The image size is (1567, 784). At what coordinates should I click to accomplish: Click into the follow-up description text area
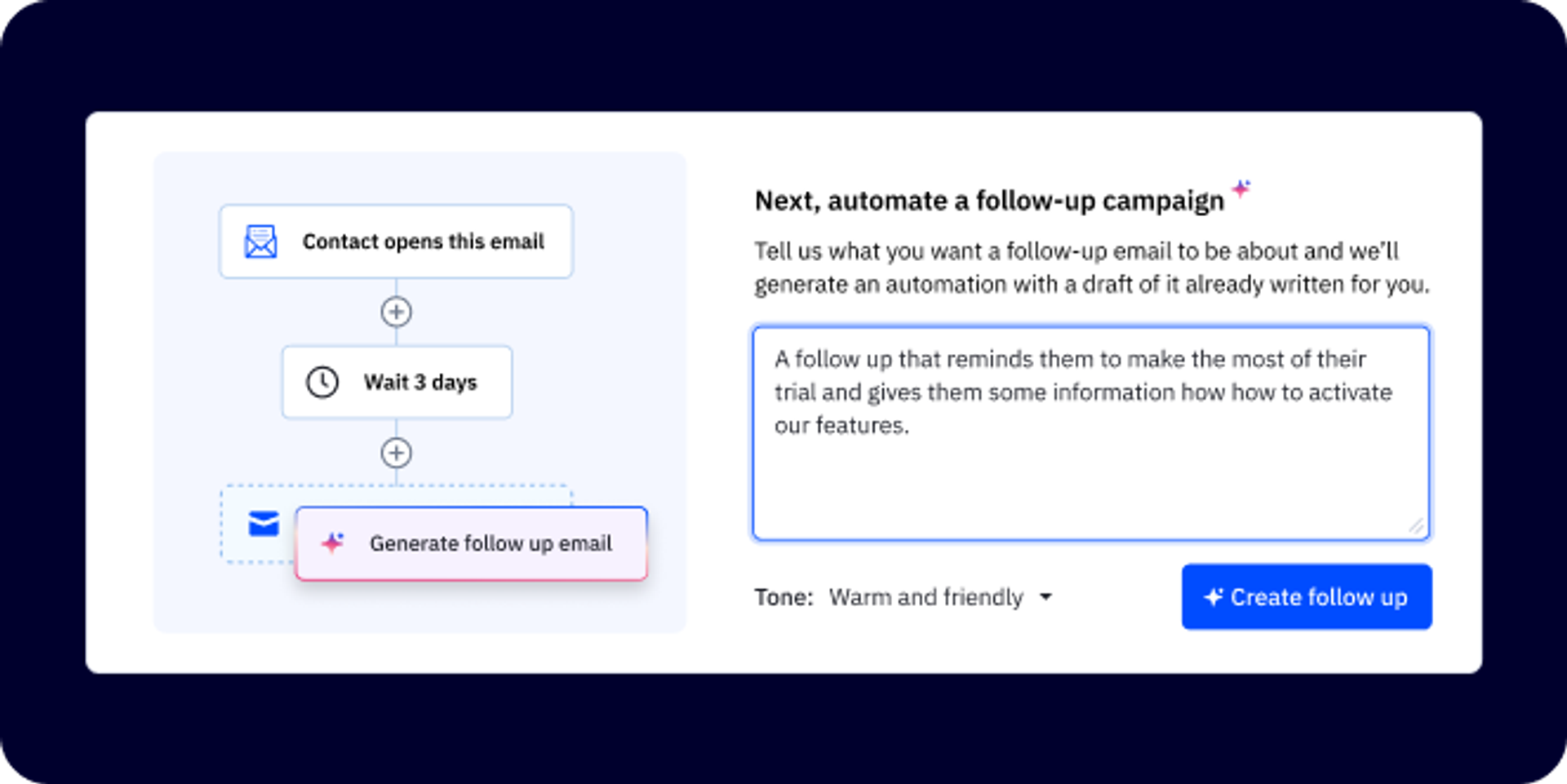(x=1090, y=473)
